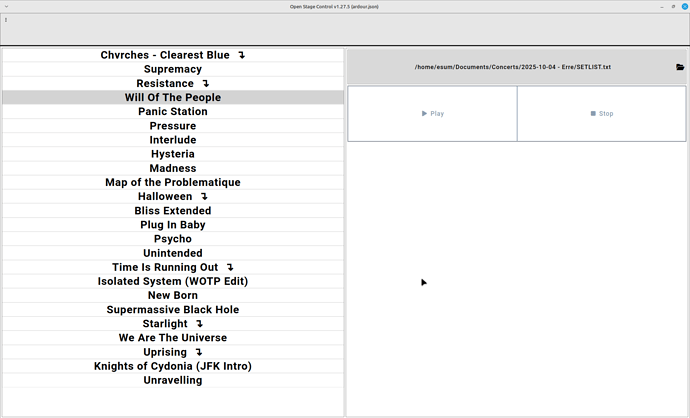Click the arrow icon next to Starlight
This screenshot has height=418, width=690.
coord(200,324)
